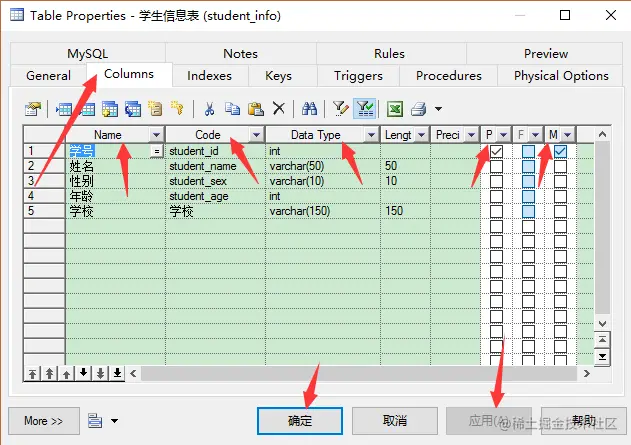Open Find a Row binoculars icon
631x445 pixels.
click(x=309, y=109)
